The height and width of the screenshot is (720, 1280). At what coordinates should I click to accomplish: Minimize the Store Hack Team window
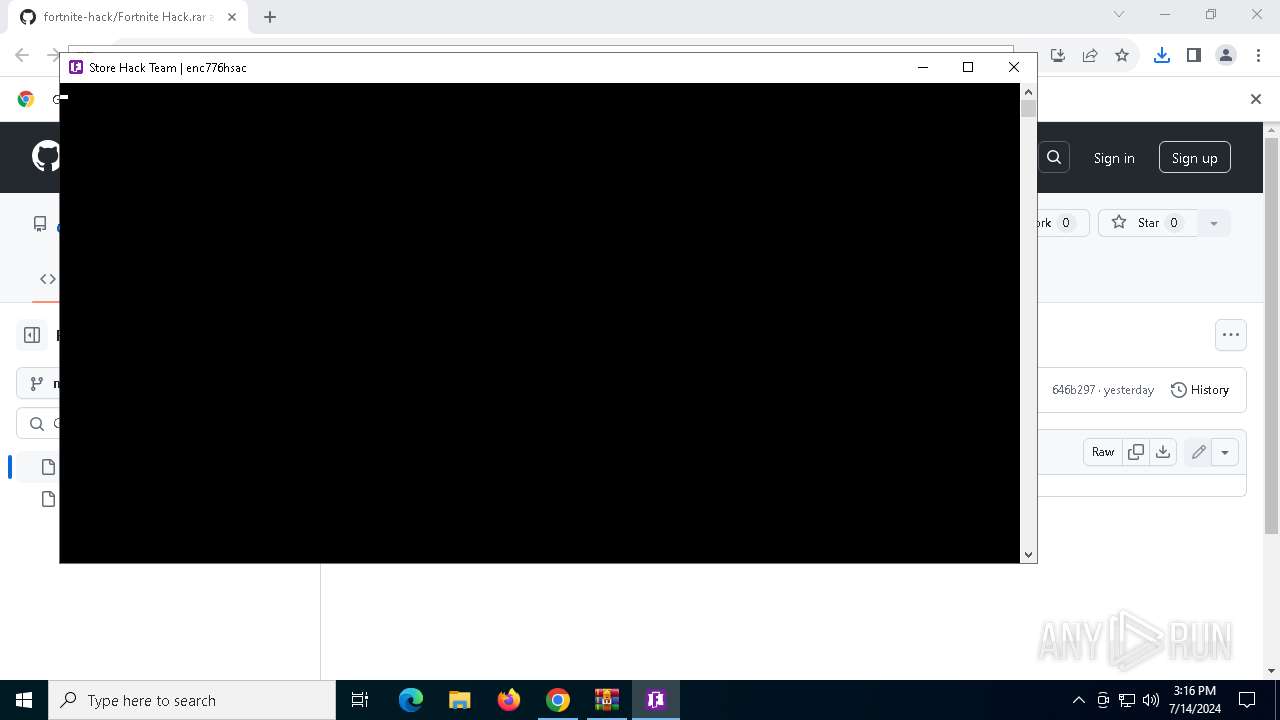pos(922,67)
